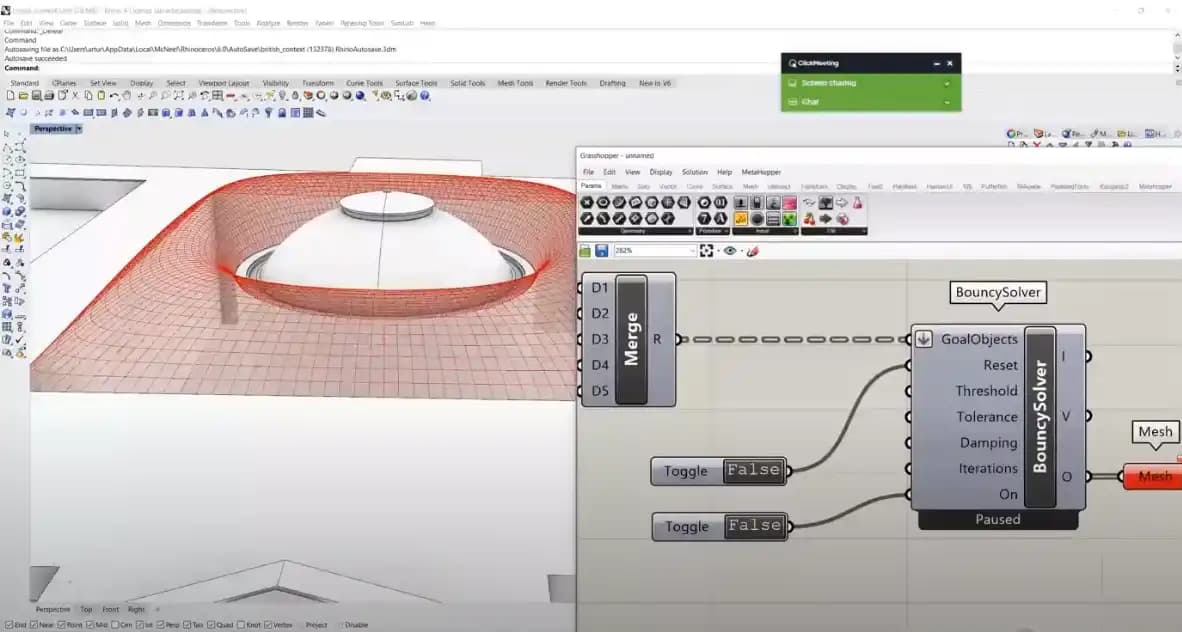Click the Rhino Command input line
Viewport: 1182px width, 632px height.
click(588, 68)
